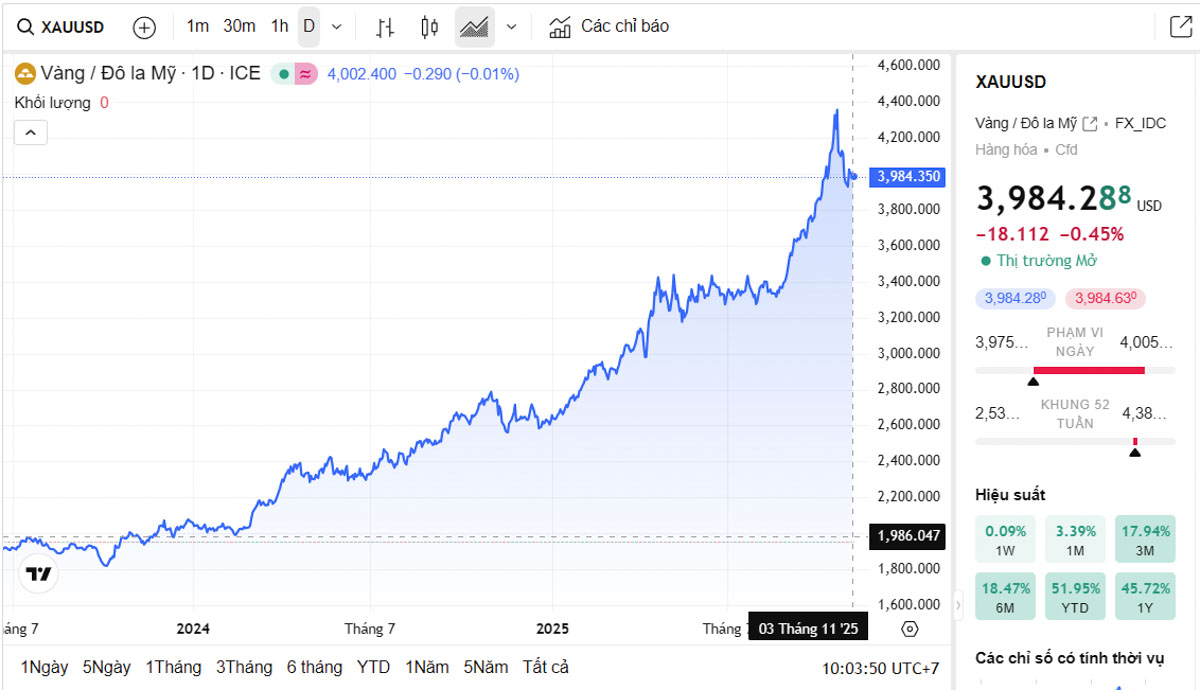
Task: Open the Vàng / Đô la Mỹ external link
Action: pos(1090,123)
